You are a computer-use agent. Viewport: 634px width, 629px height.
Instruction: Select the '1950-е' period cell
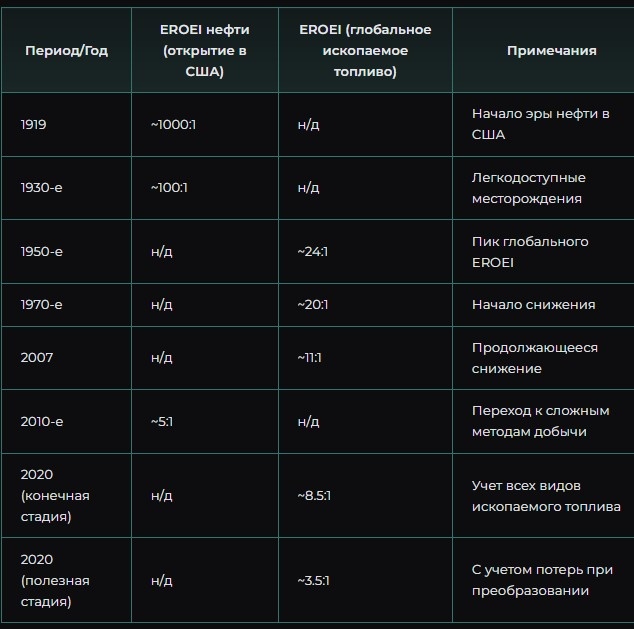[42, 251]
